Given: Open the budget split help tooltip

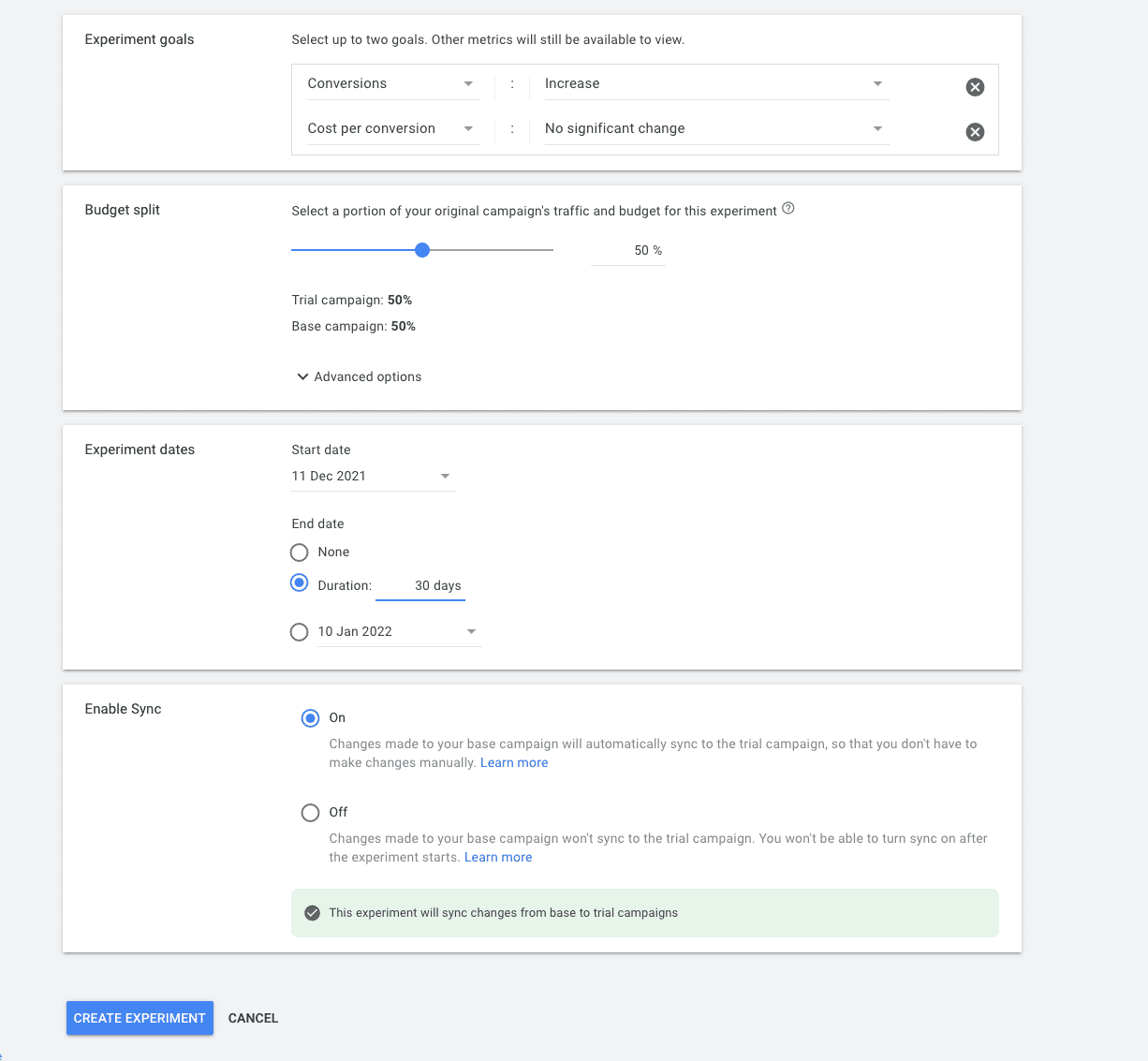Looking at the screenshot, I should tap(787, 210).
